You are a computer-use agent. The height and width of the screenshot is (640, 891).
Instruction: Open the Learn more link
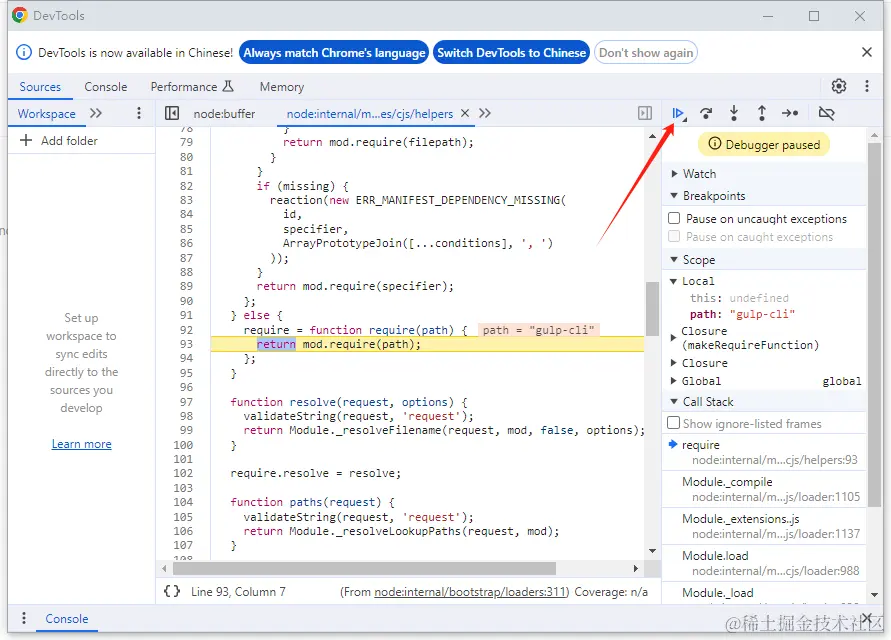pyautogui.click(x=81, y=444)
